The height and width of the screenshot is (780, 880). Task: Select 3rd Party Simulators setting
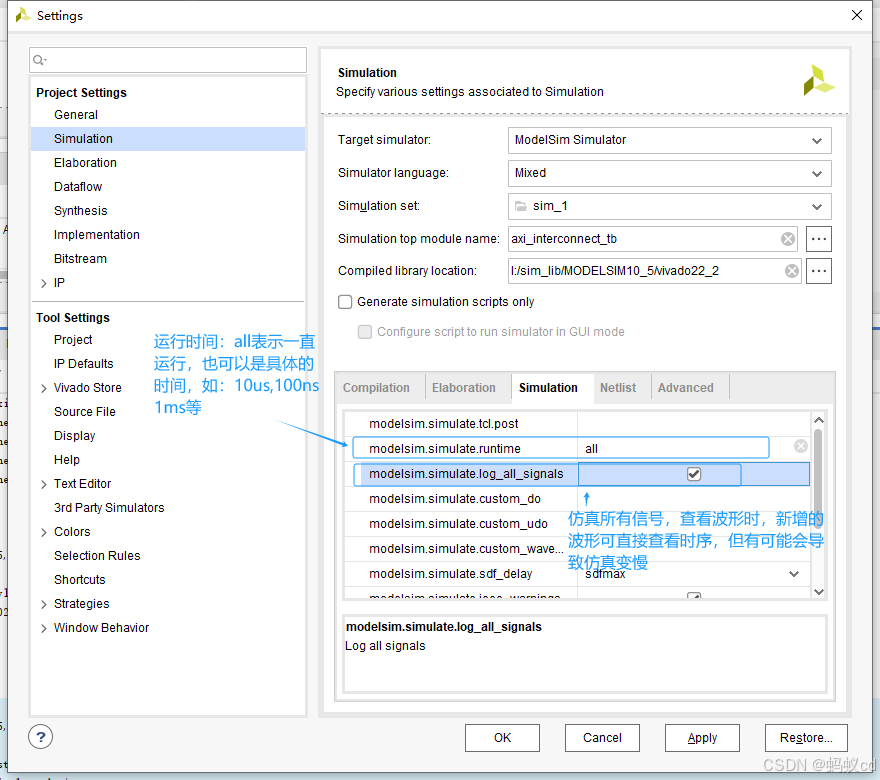[x=109, y=508]
